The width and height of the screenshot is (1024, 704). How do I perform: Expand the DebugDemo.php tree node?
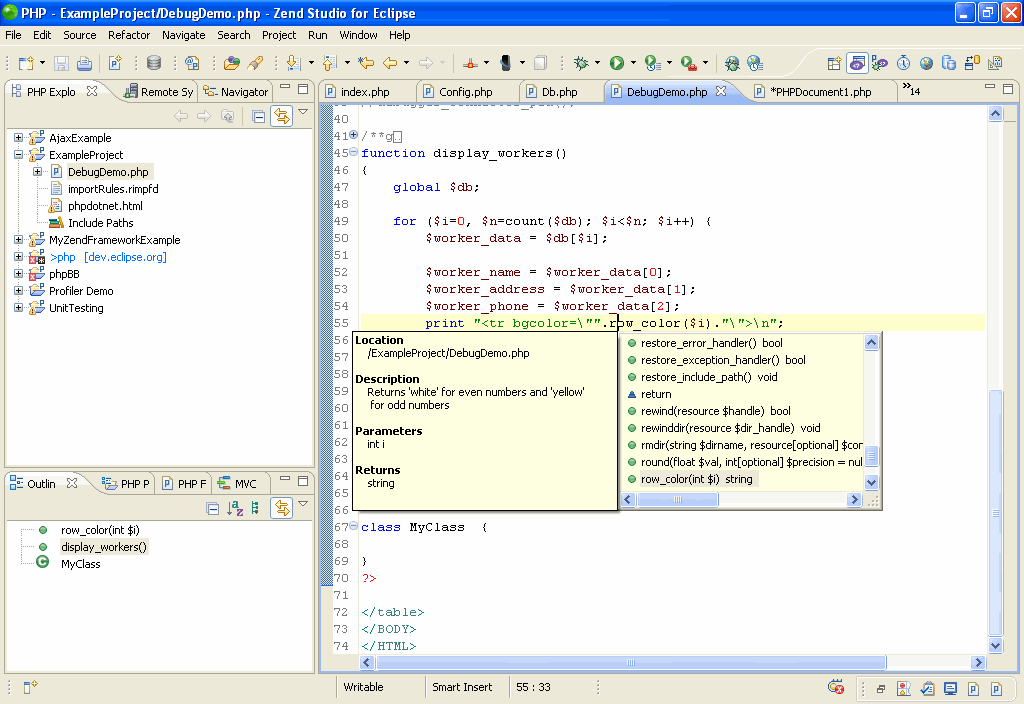coord(37,172)
